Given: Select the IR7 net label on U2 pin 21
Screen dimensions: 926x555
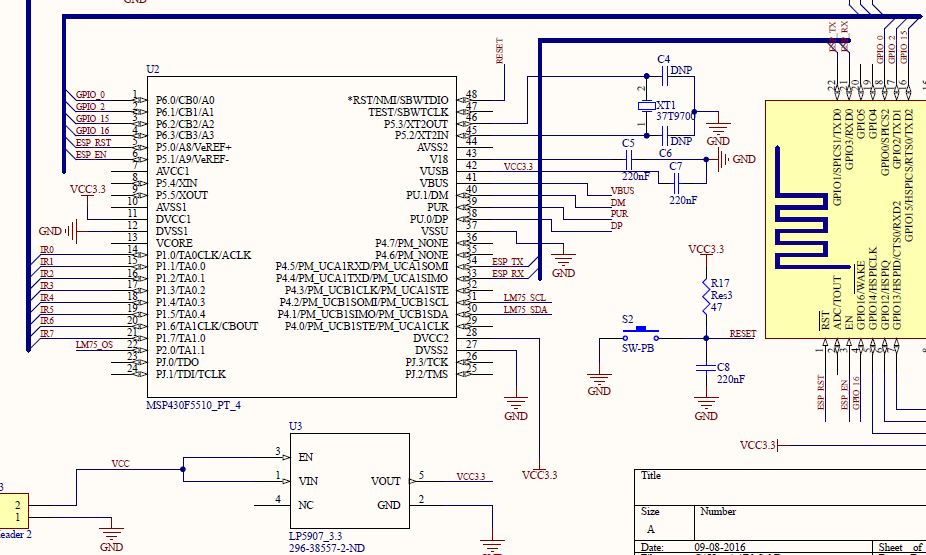Looking at the screenshot, I should (x=47, y=334).
